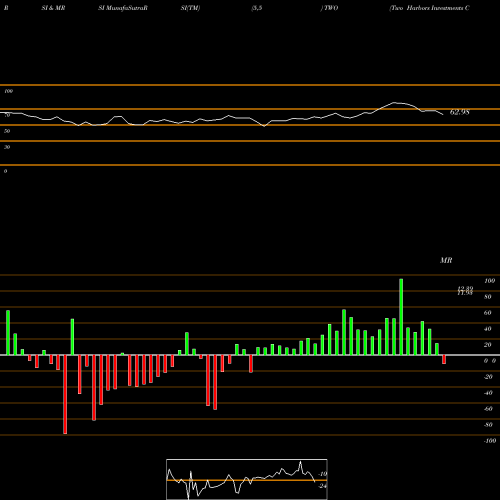500x500 pixels.
Task: Click the -24 value in mini chart
Action: pos(322,486)
